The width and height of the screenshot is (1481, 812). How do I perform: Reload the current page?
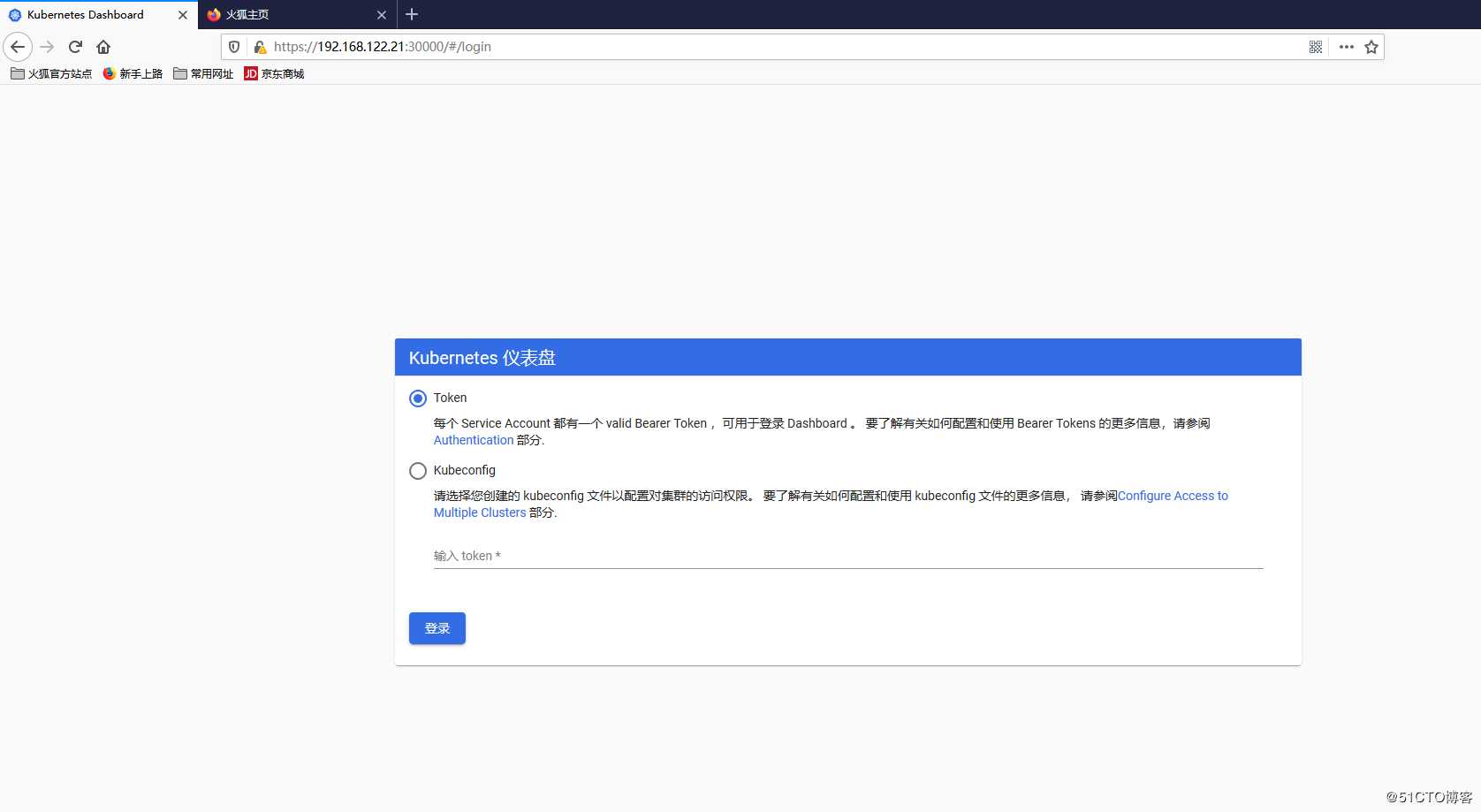click(x=75, y=47)
